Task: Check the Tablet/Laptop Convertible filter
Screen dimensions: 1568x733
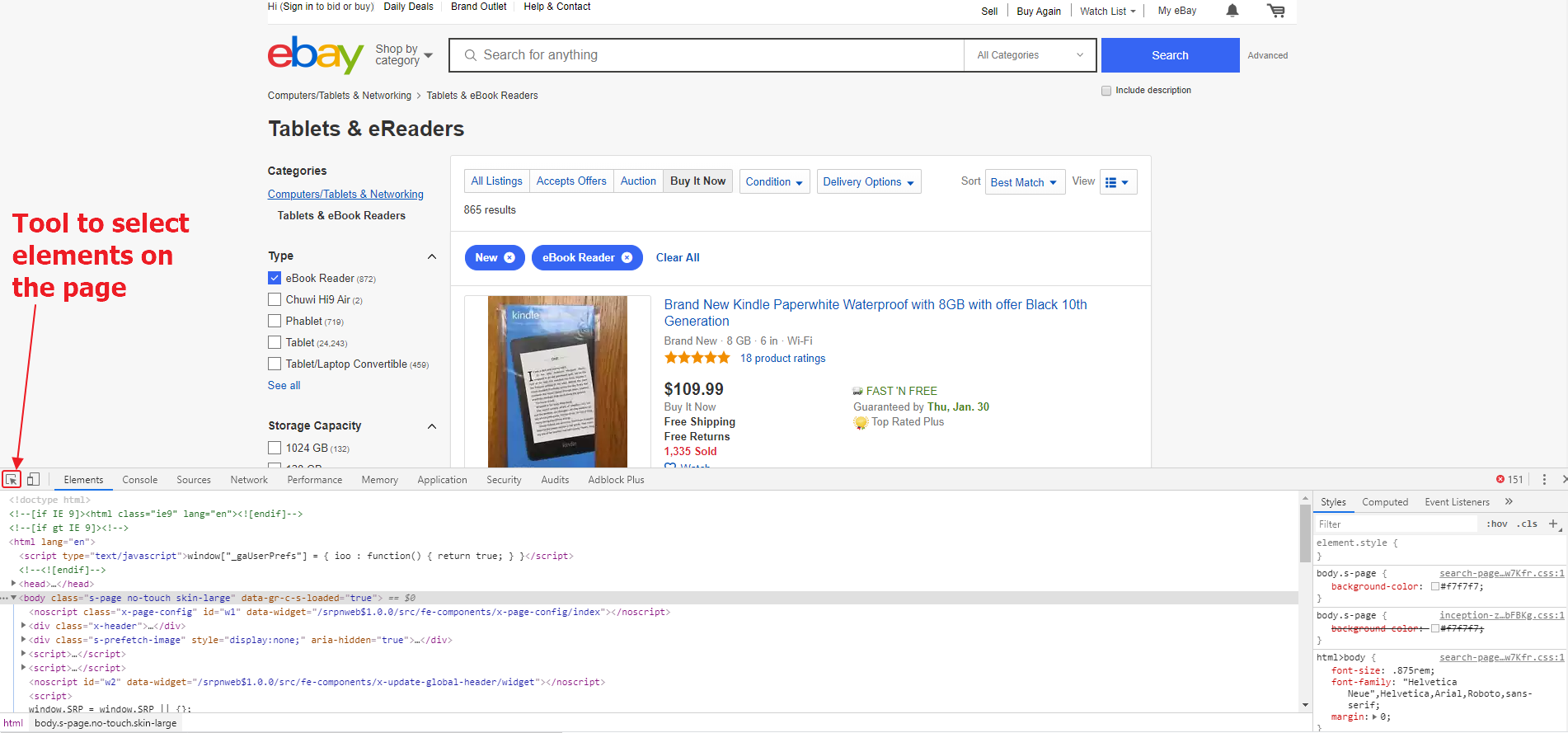Action: click(275, 364)
